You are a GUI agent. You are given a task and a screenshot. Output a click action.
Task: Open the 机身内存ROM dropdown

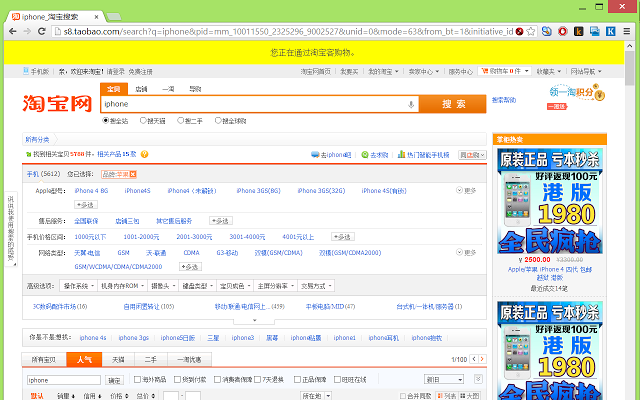point(122,286)
